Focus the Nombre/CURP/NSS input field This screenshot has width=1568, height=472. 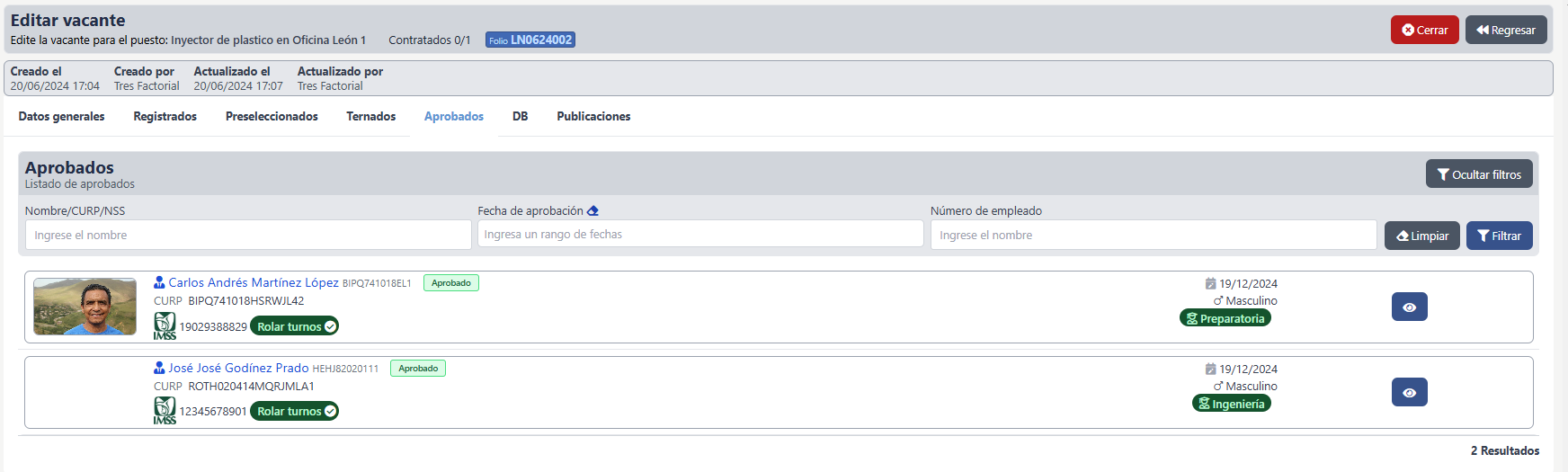[248, 235]
